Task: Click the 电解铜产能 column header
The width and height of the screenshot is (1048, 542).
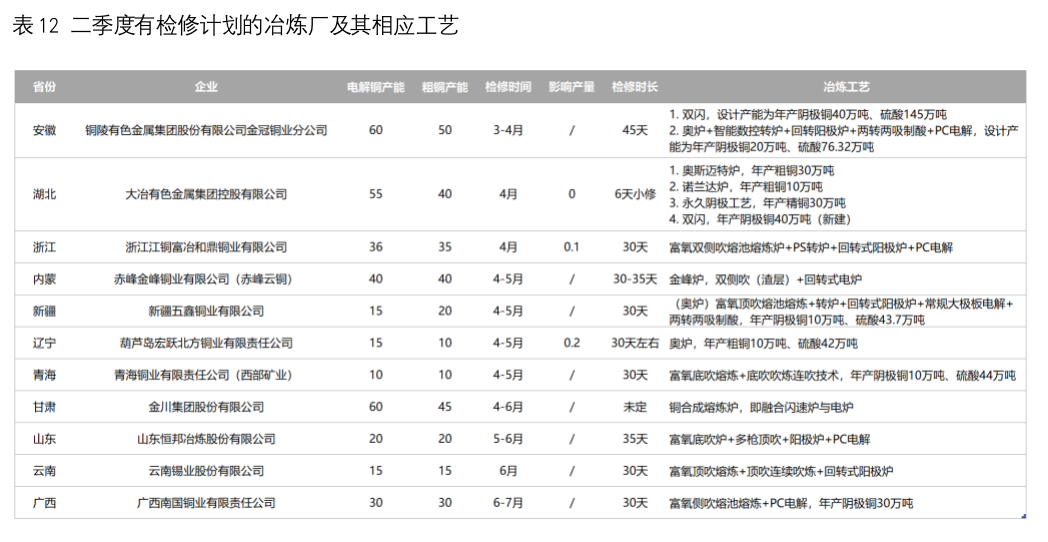Action: (x=376, y=87)
